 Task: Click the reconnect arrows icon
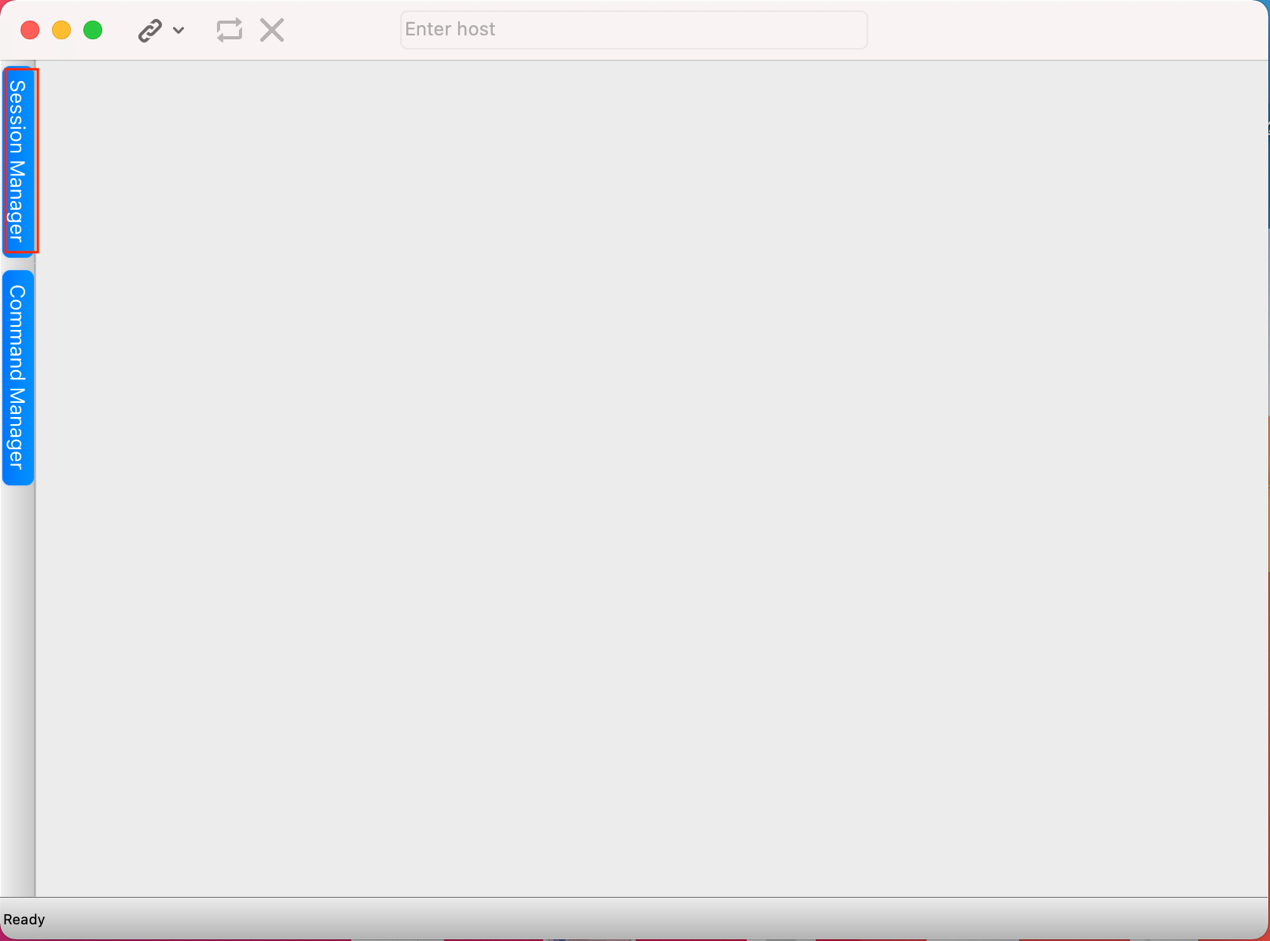pos(229,30)
